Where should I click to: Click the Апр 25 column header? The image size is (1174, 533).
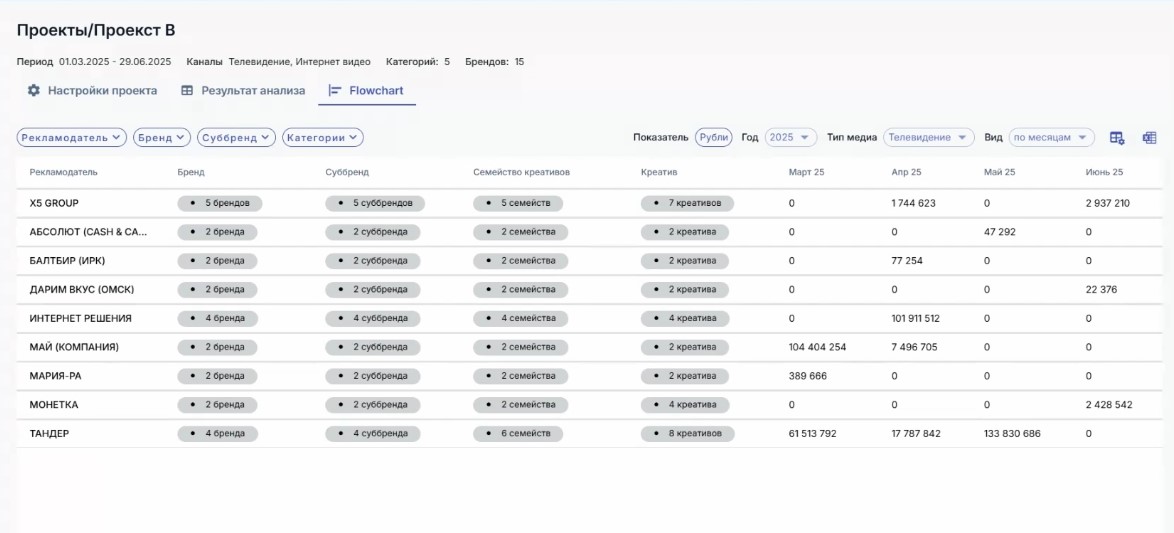[907, 172]
